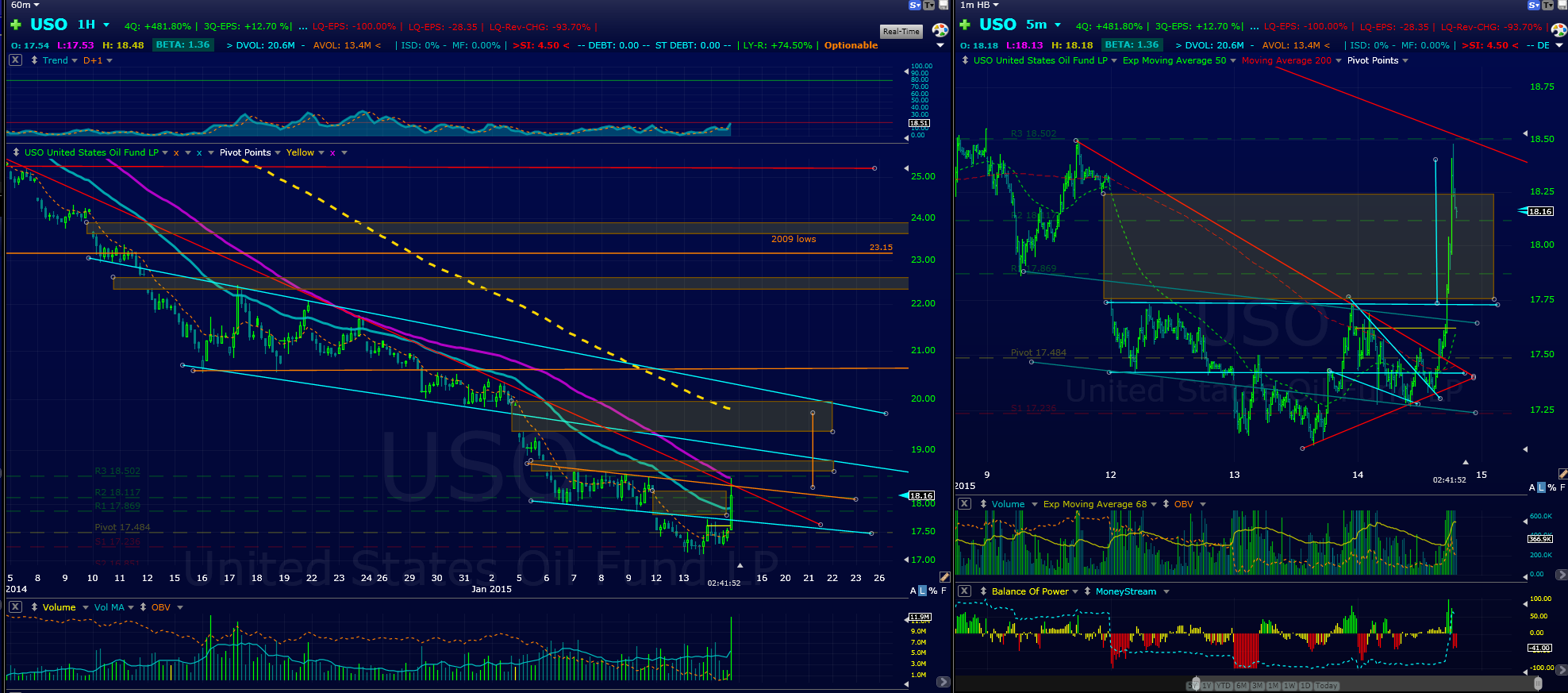The width and height of the screenshot is (1568, 693).
Task: Select the 3M time range
Action: pos(1258,685)
